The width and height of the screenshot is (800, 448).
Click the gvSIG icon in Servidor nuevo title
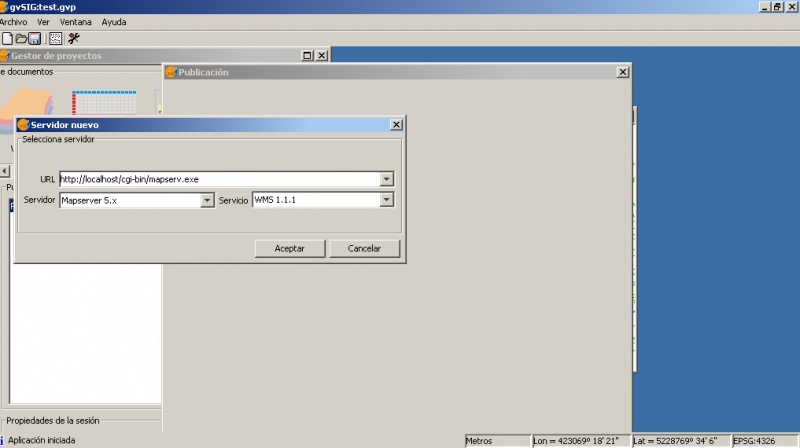pos(24,125)
